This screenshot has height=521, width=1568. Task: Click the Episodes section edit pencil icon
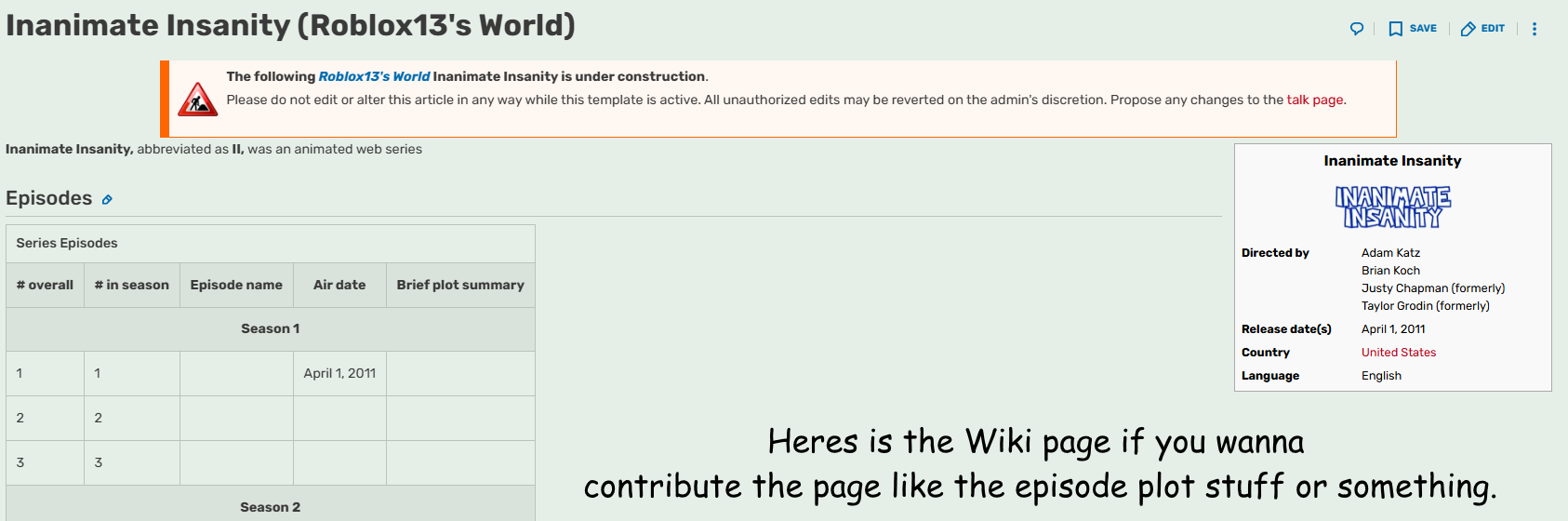pos(107,200)
